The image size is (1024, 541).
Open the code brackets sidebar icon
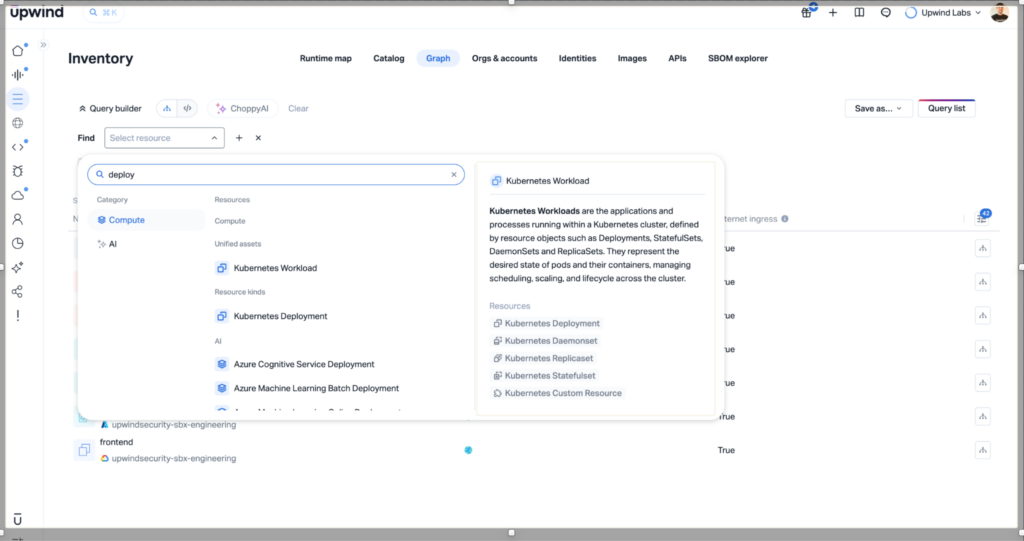click(18, 147)
